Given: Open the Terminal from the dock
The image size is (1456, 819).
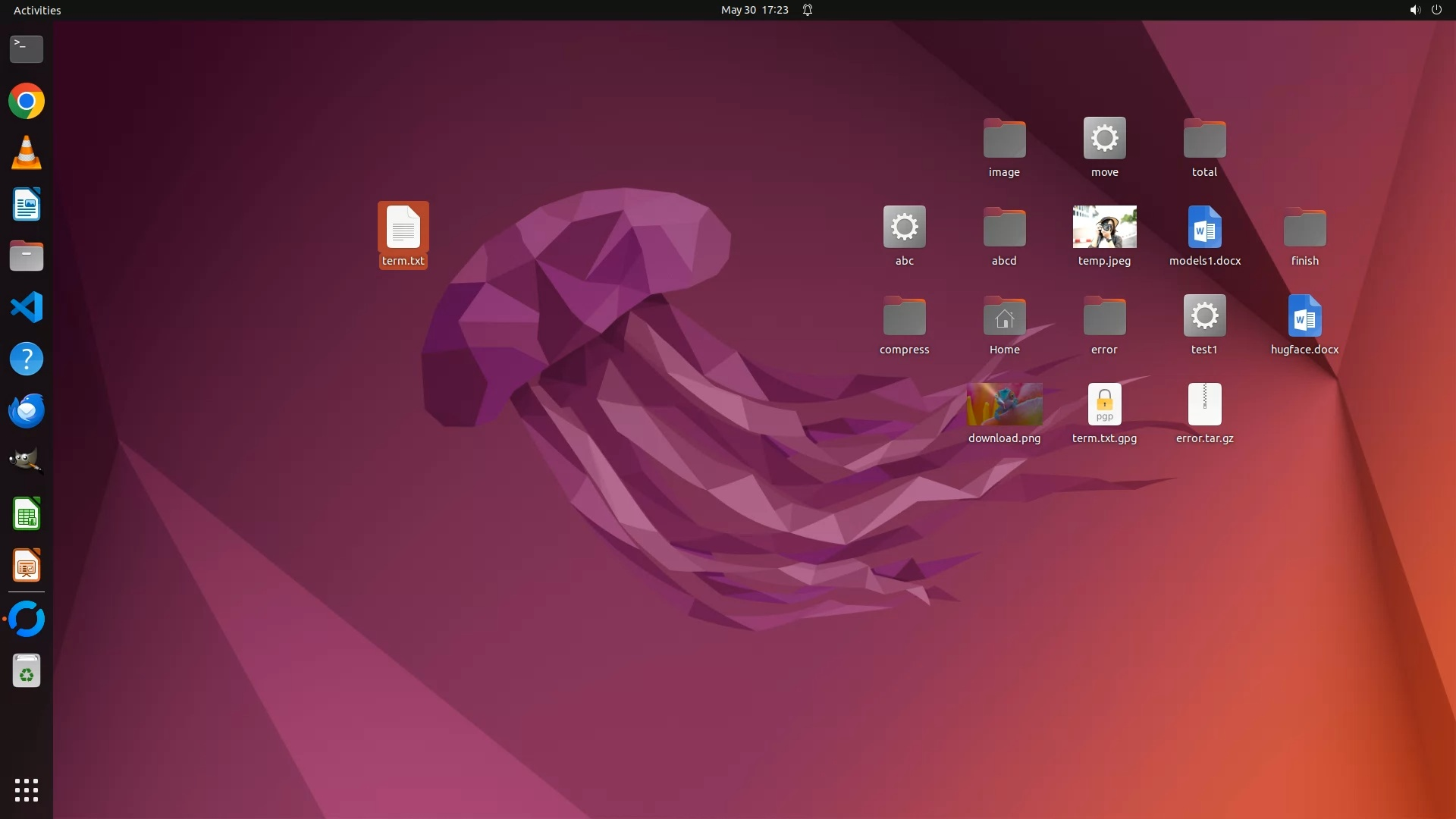Looking at the screenshot, I should [27, 49].
